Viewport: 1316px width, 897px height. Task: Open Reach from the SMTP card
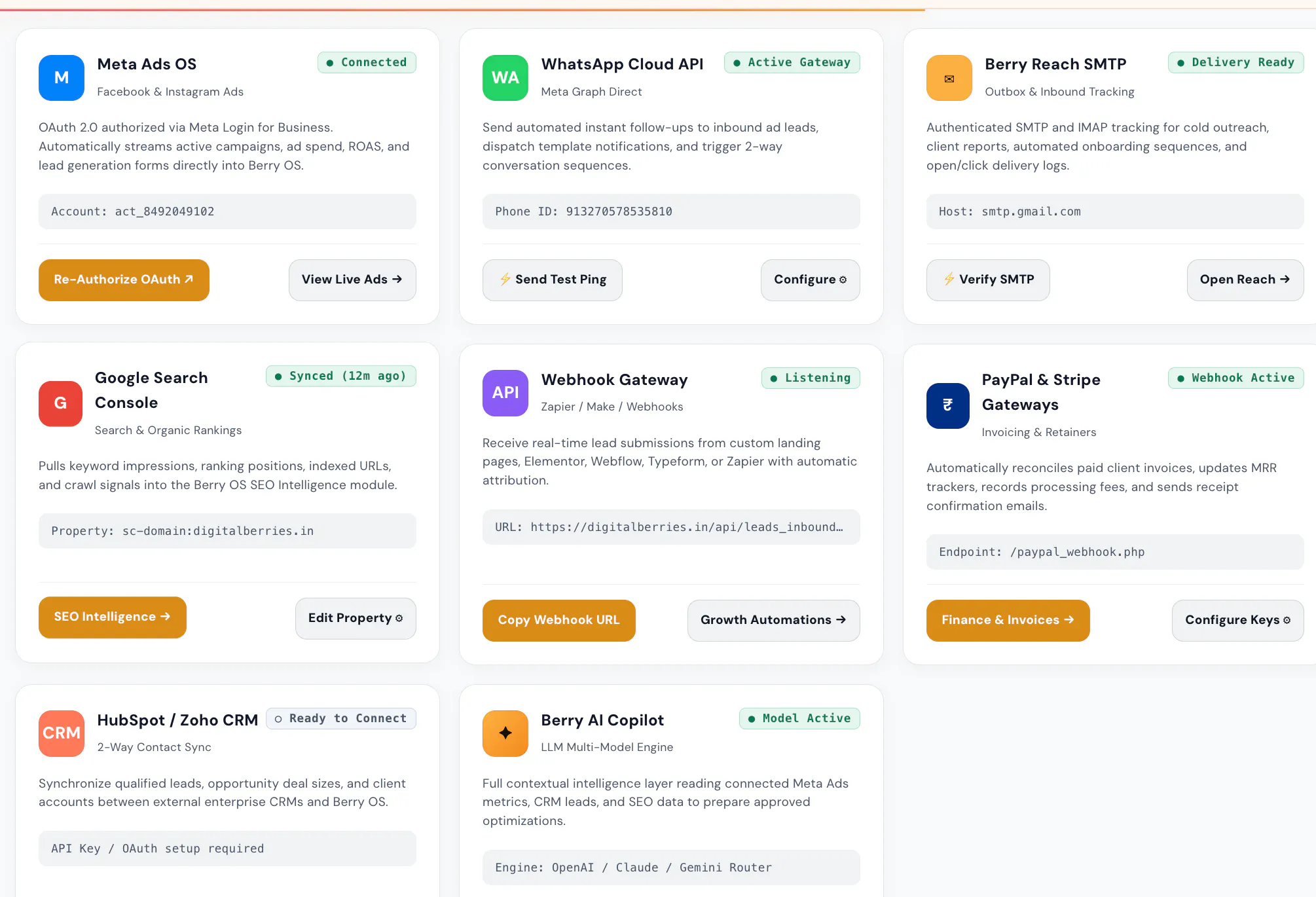point(1245,280)
